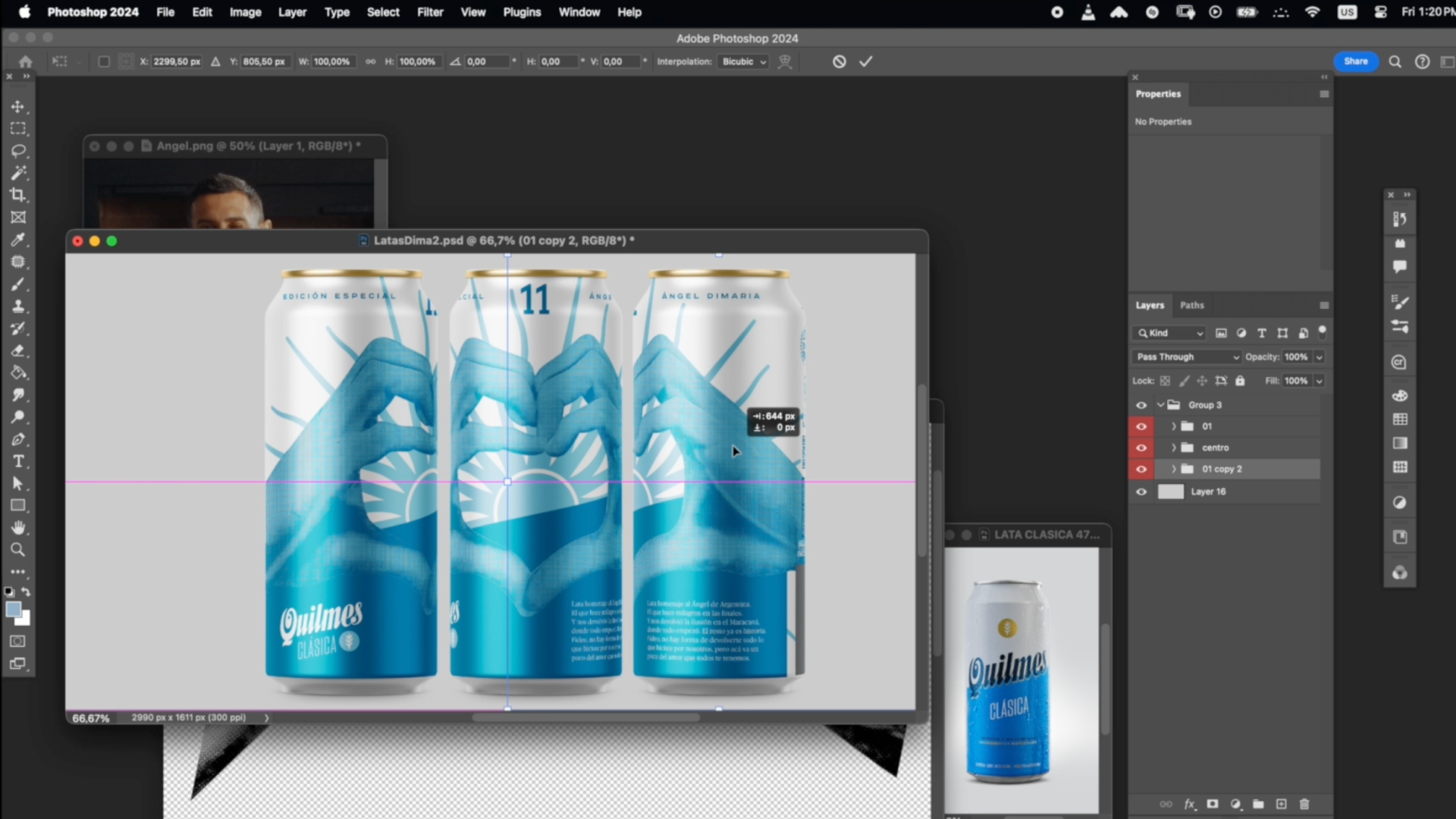The height and width of the screenshot is (819, 1456).
Task: Open the Filter menu
Action: coord(430,12)
